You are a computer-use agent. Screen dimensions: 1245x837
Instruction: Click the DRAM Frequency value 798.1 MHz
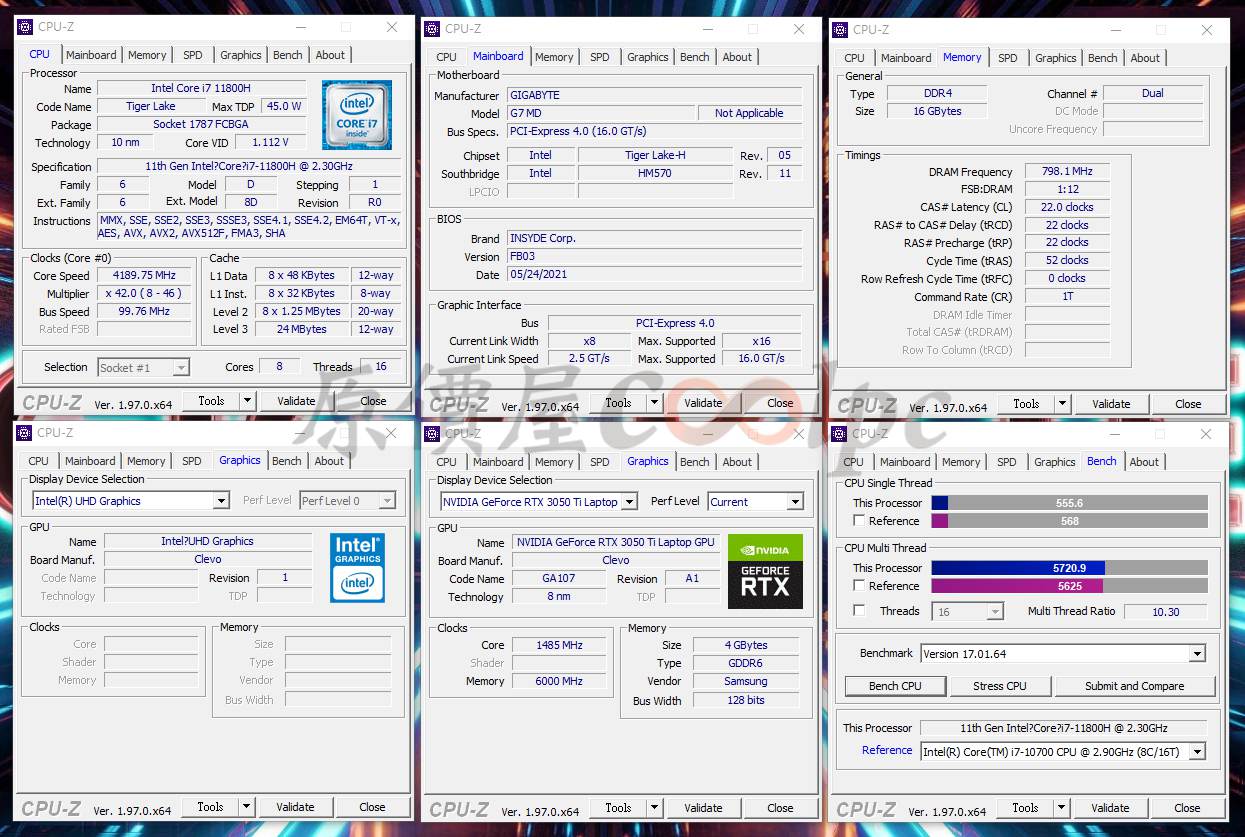pos(1067,171)
